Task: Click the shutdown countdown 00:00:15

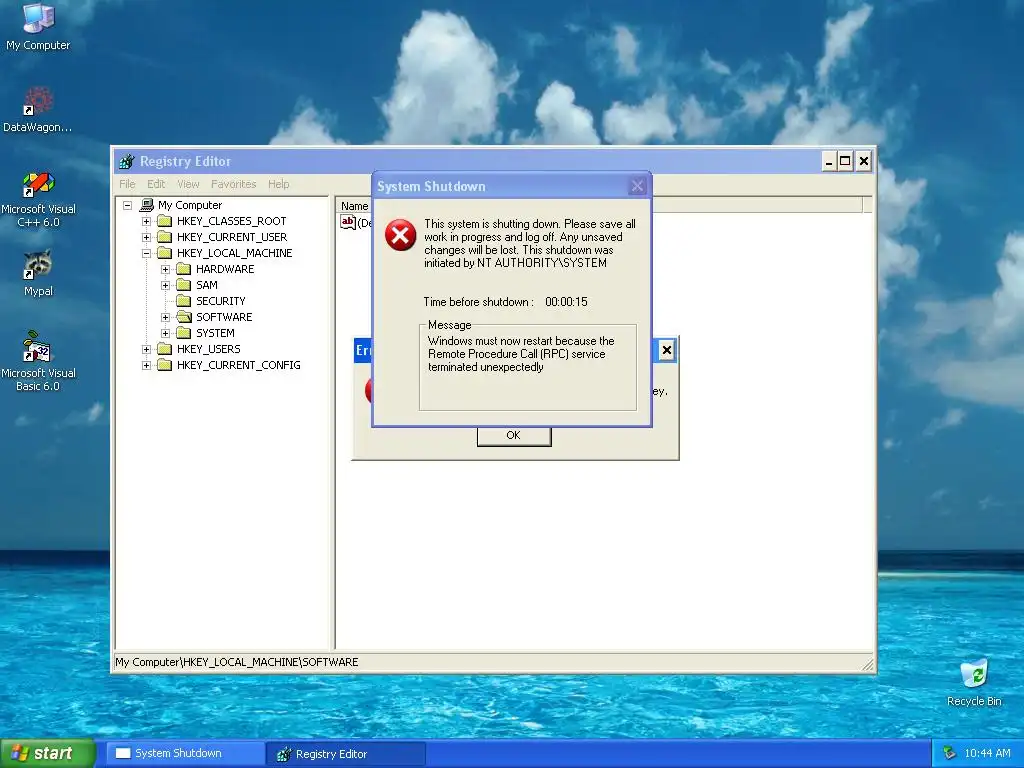Action: (566, 302)
